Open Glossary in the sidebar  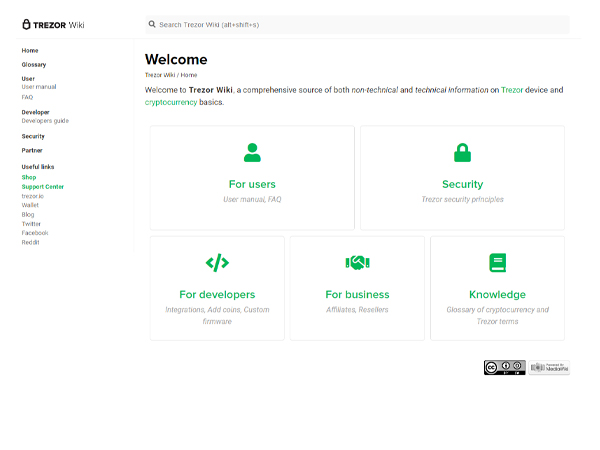(34, 65)
